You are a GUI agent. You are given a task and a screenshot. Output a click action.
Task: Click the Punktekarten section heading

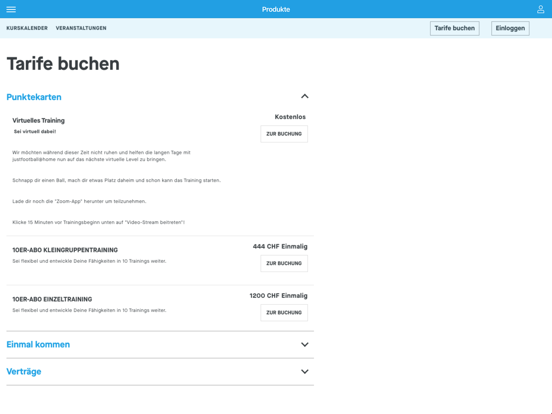[34, 97]
